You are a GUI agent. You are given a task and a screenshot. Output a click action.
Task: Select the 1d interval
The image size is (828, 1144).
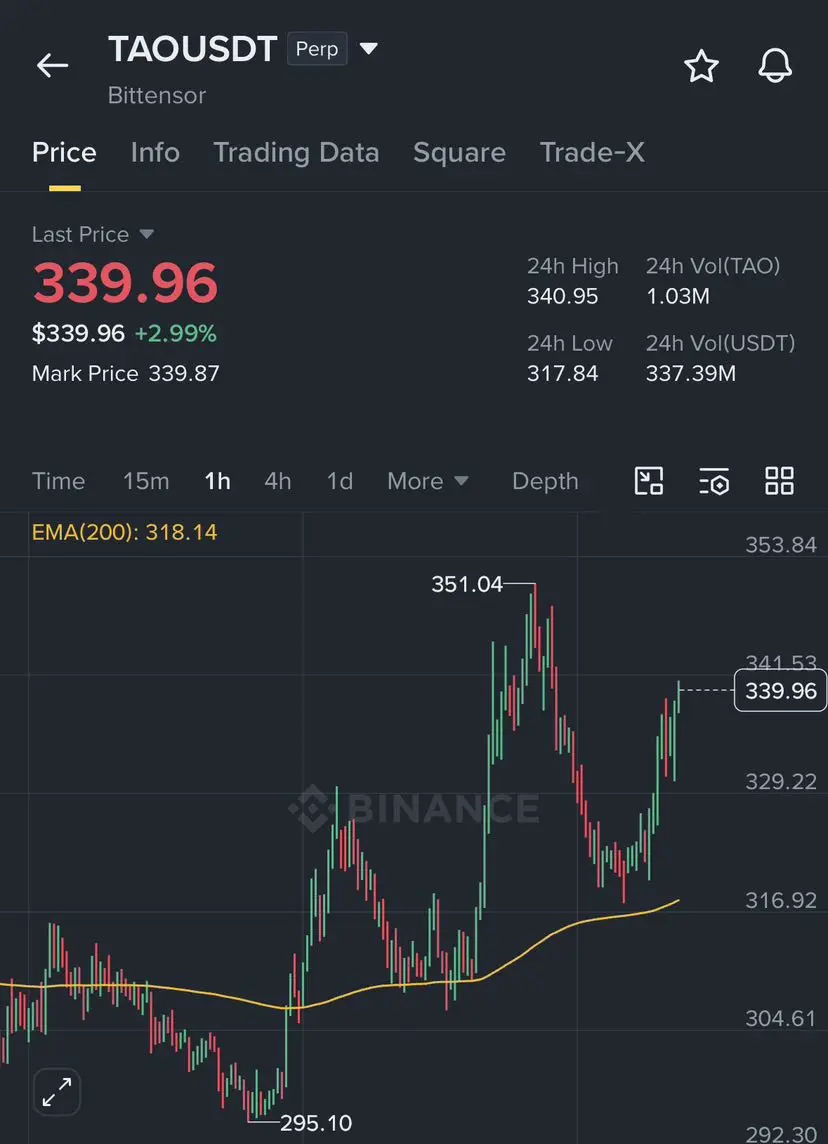tap(340, 482)
